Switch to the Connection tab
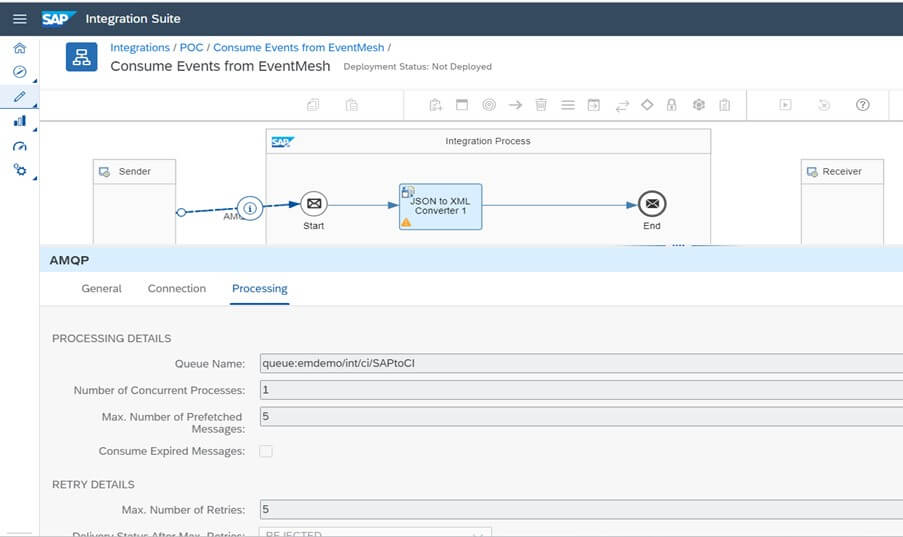 pos(177,289)
